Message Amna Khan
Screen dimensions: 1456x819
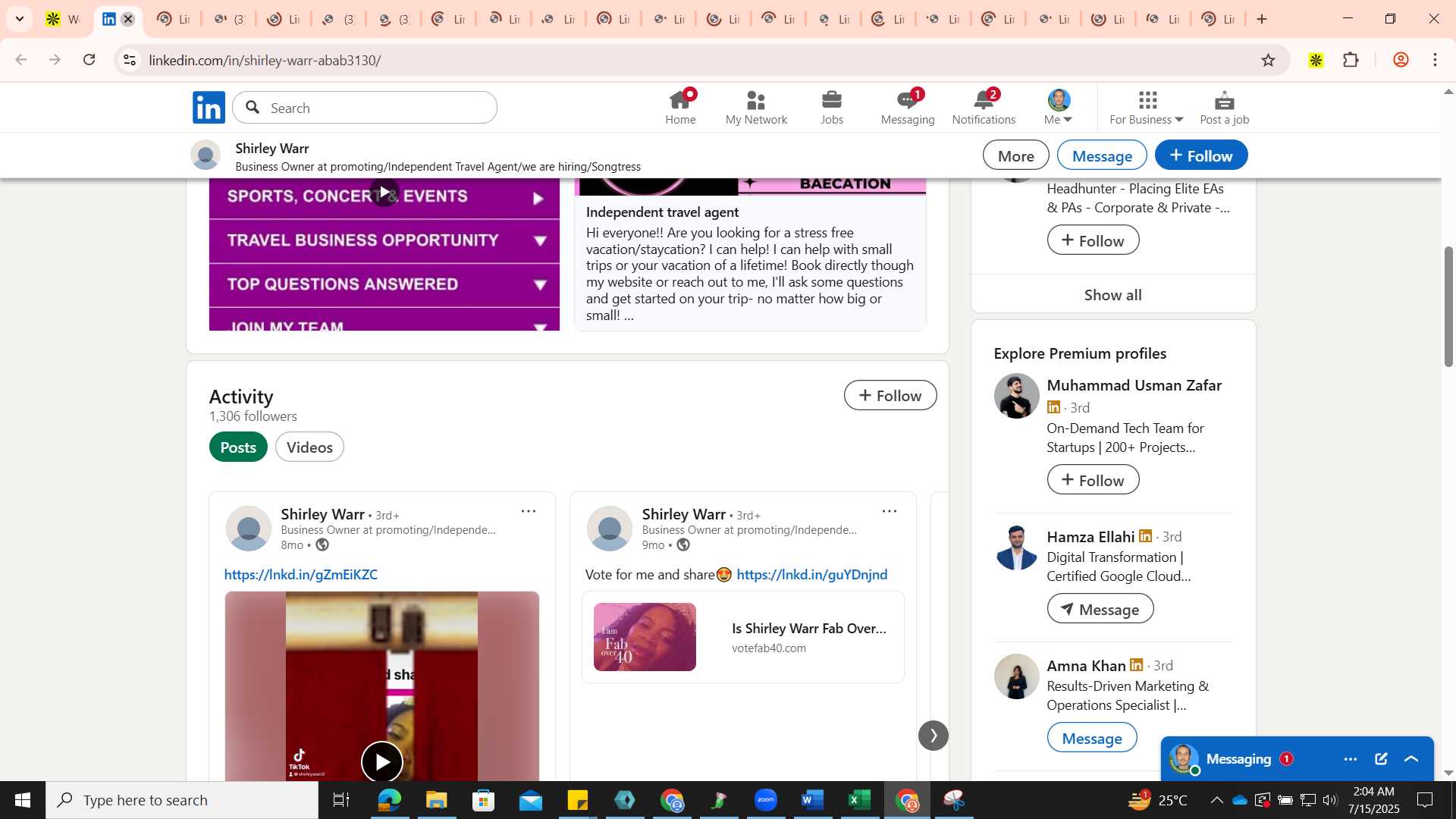[1091, 738]
